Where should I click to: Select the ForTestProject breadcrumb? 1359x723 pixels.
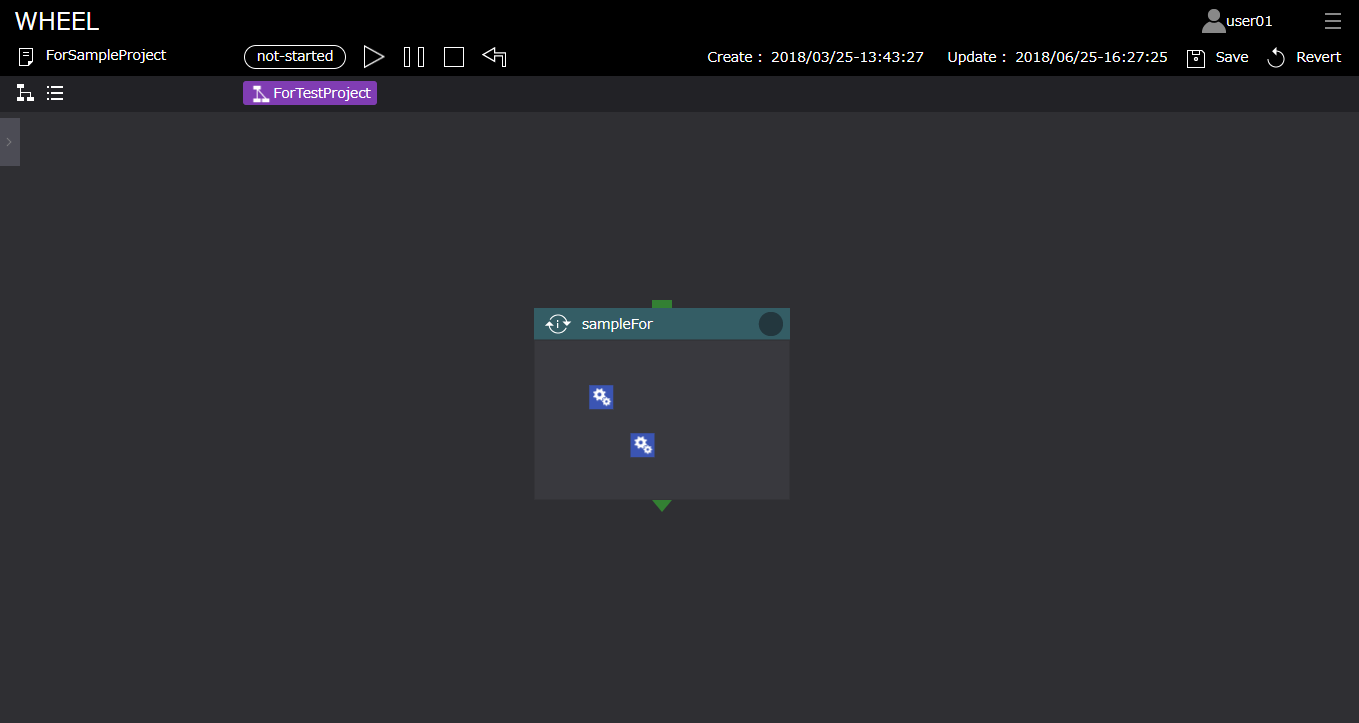pyautogui.click(x=310, y=93)
